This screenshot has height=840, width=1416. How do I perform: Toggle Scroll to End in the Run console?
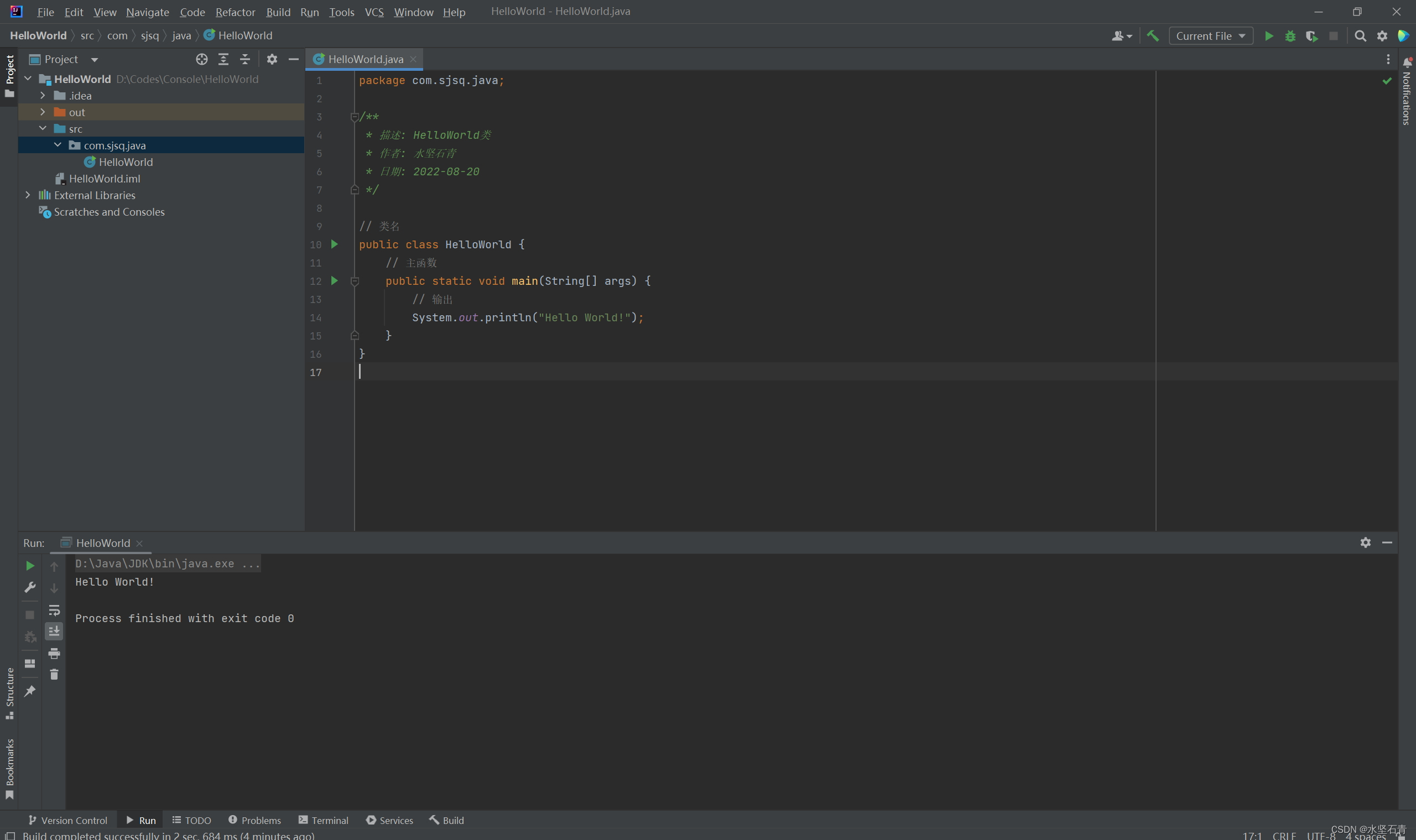54,631
